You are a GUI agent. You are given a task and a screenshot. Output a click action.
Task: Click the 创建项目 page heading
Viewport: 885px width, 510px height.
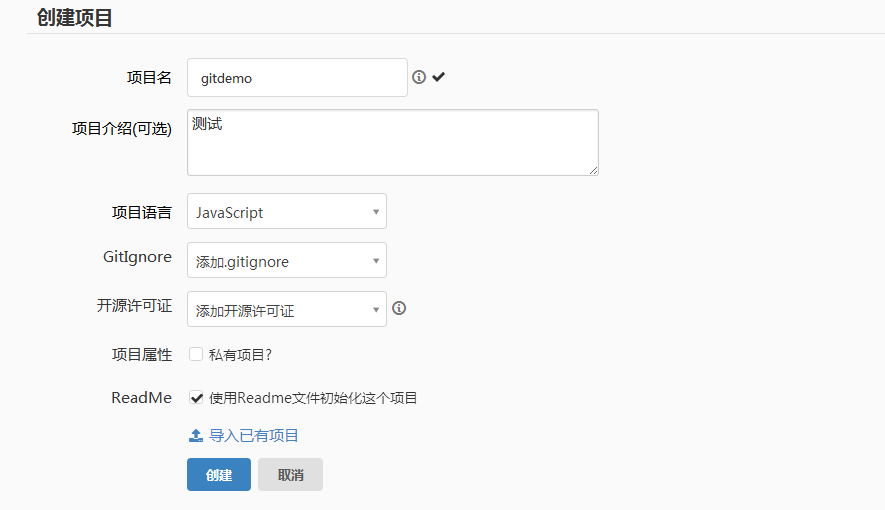75,17
